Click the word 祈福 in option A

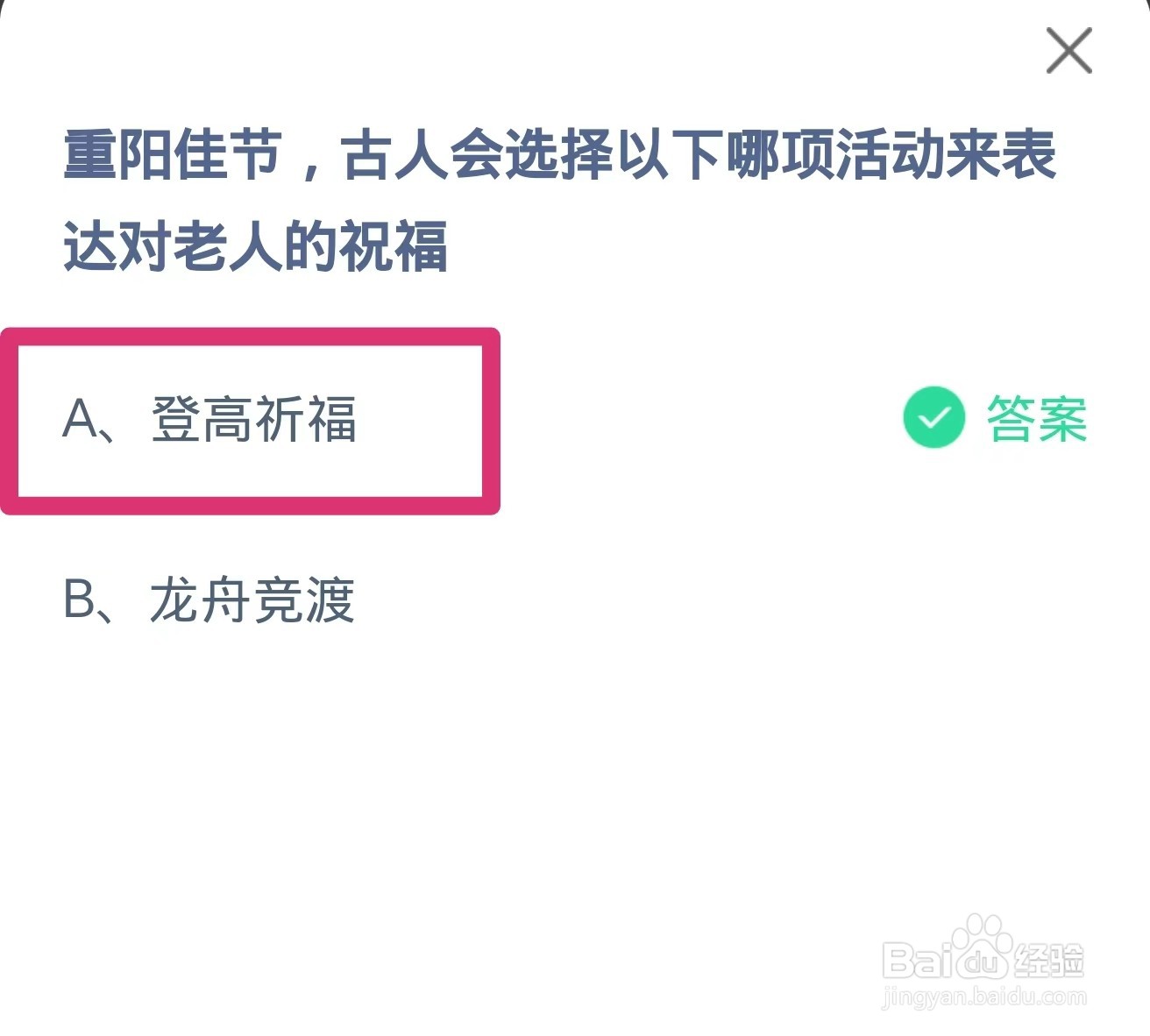pos(306,419)
